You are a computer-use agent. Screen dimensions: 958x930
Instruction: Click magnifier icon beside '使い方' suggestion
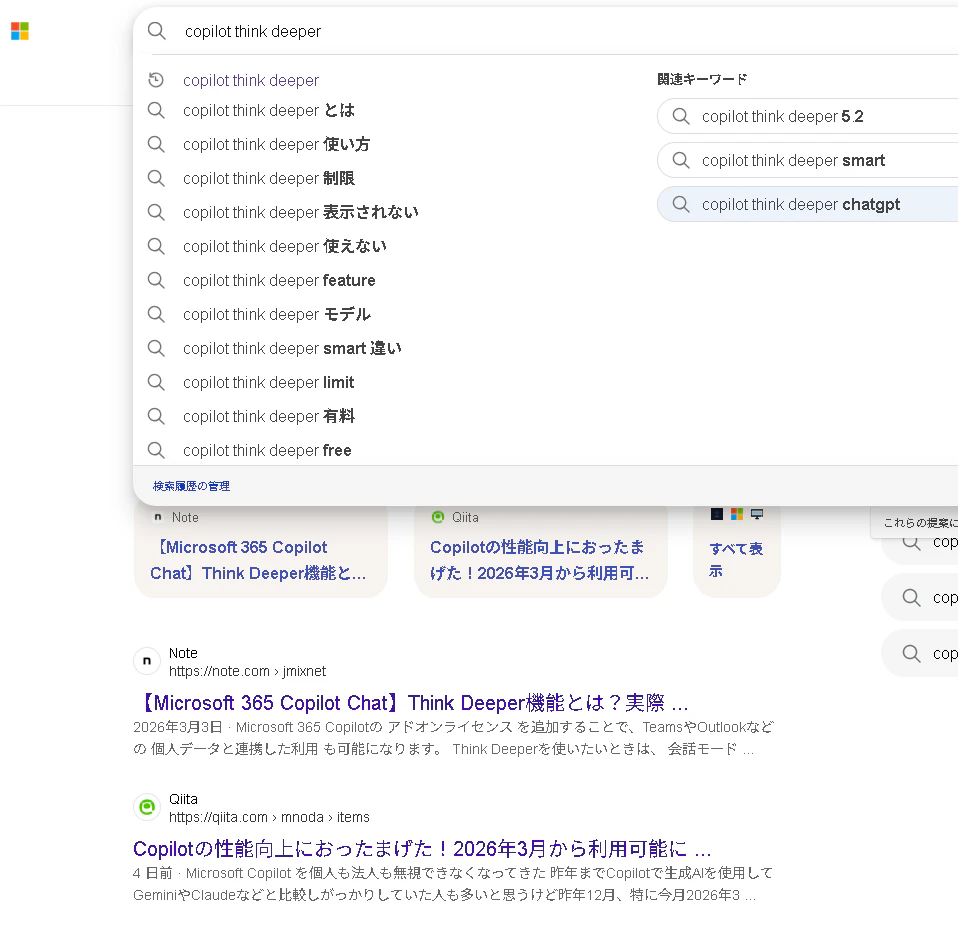point(156,144)
